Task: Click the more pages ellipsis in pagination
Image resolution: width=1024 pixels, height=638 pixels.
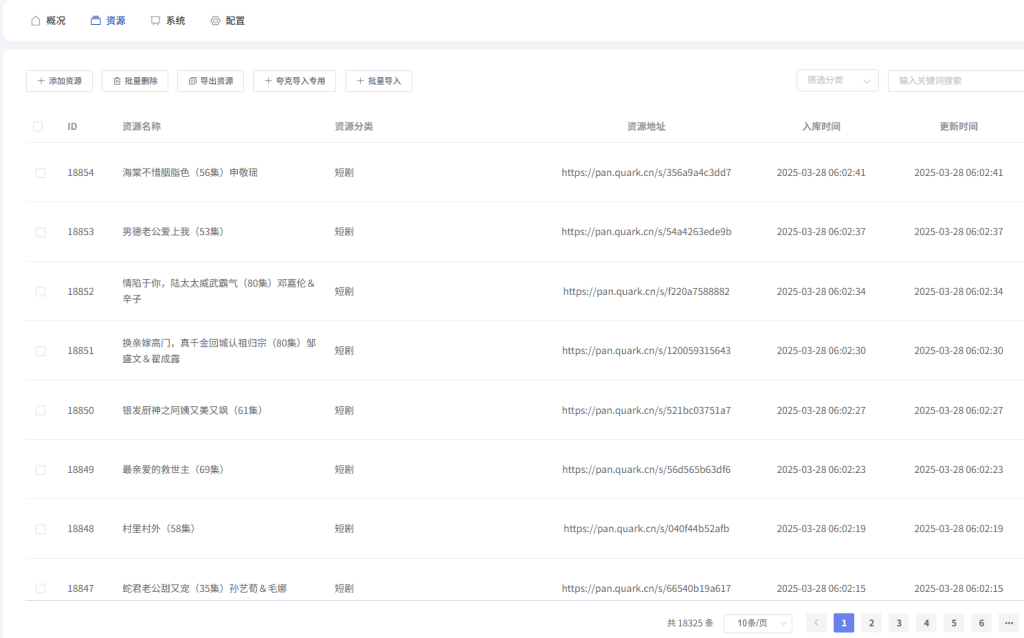Action: pos(1008,623)
